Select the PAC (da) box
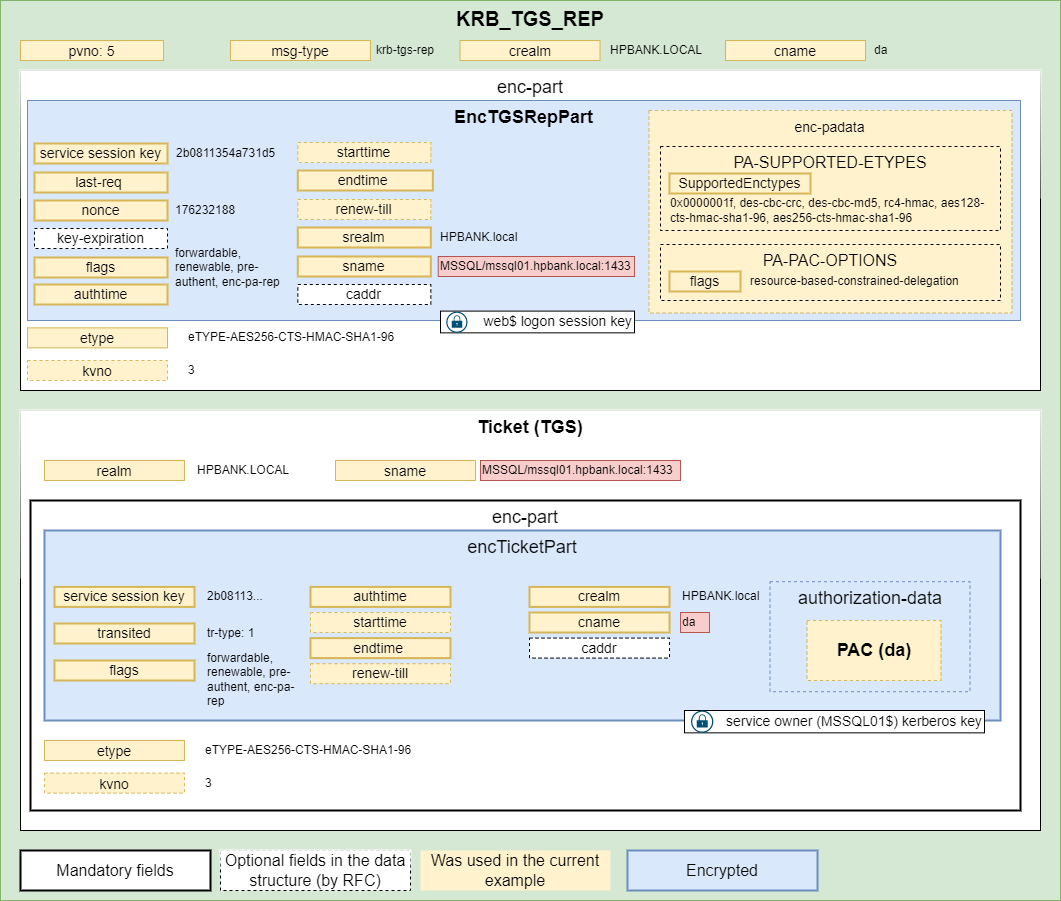Viewport: 1061px width, 901px height. pos(873,650)
